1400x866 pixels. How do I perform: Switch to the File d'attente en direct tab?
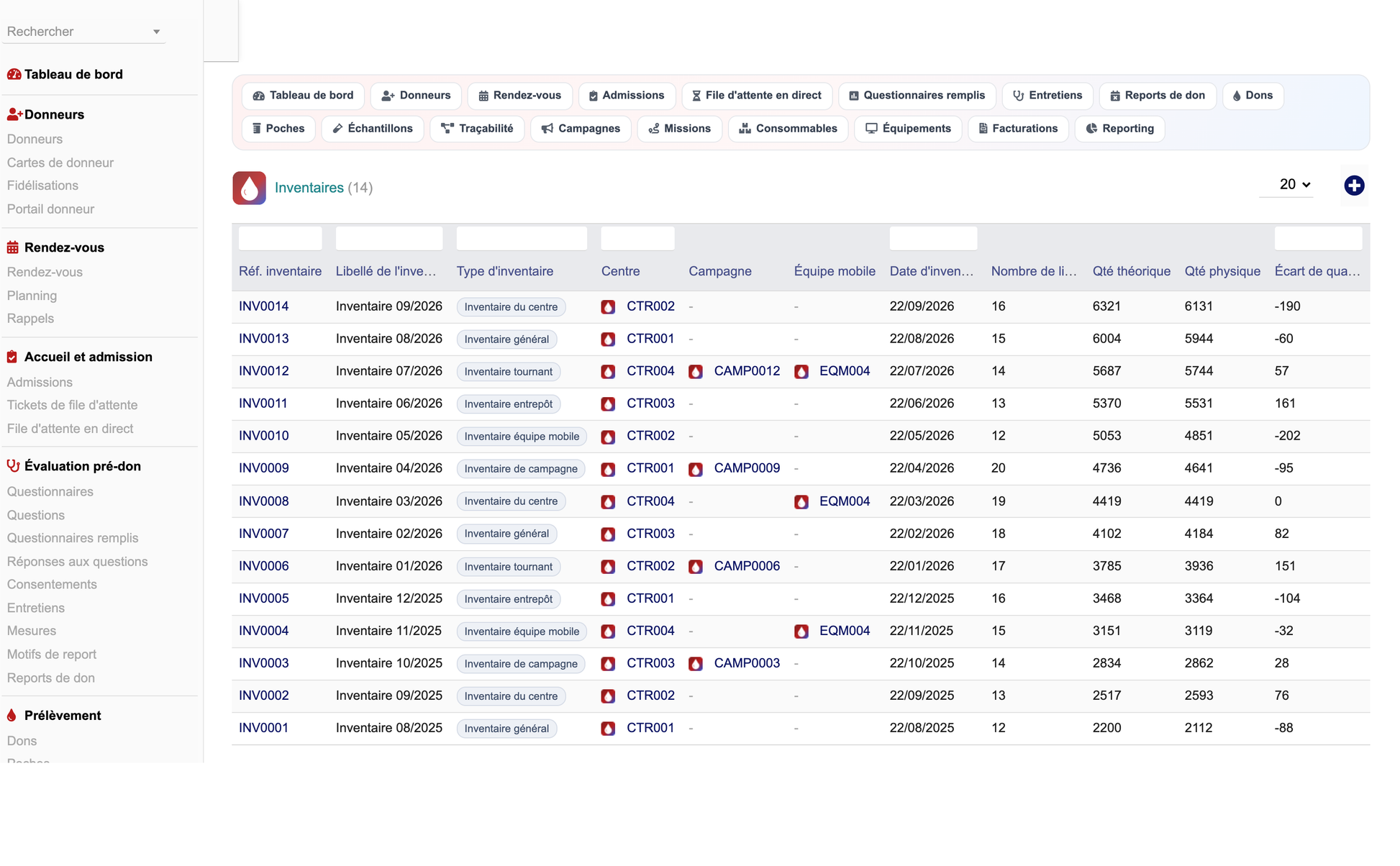(757, 96)
